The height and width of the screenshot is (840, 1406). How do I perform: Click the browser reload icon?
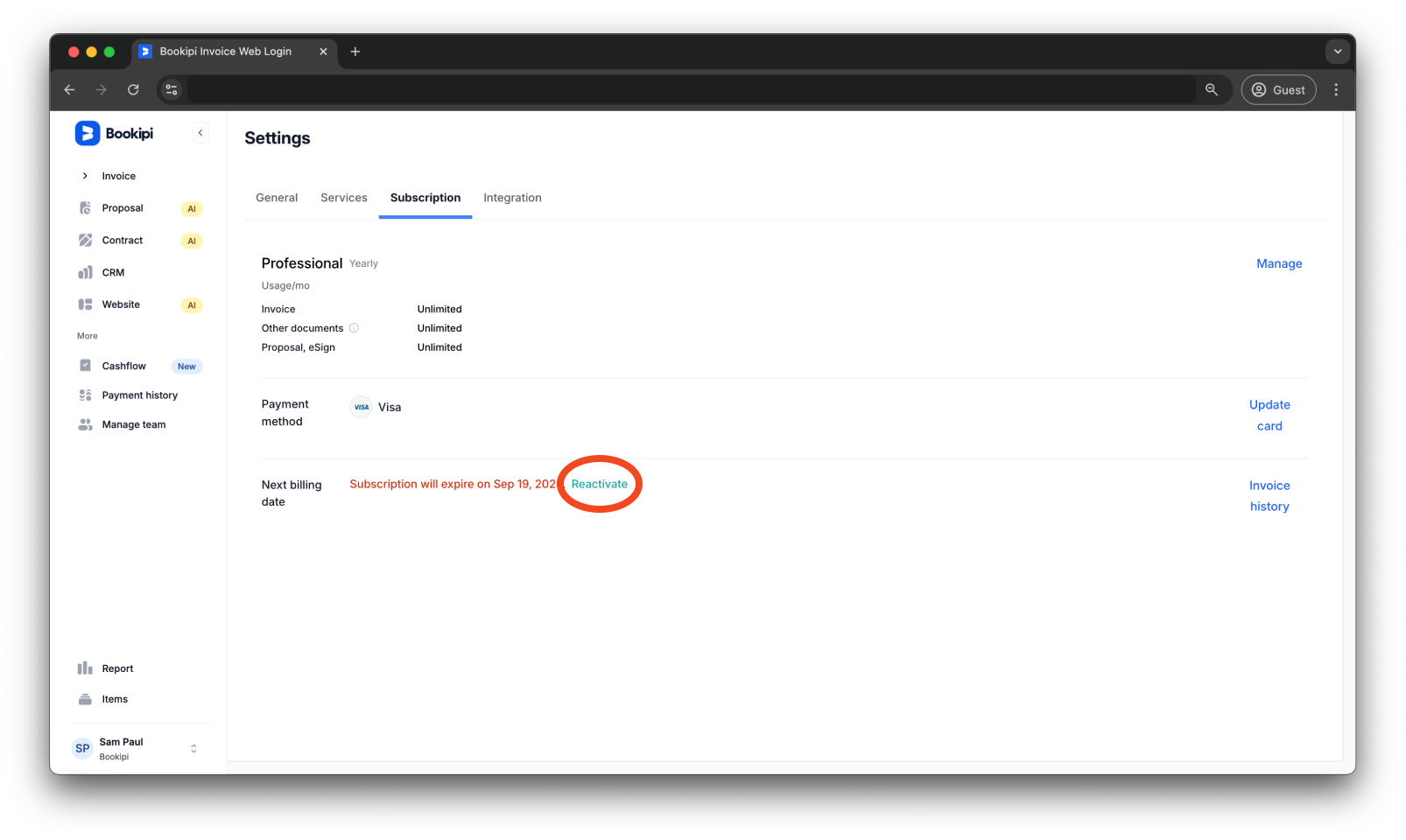pos(133,89)
